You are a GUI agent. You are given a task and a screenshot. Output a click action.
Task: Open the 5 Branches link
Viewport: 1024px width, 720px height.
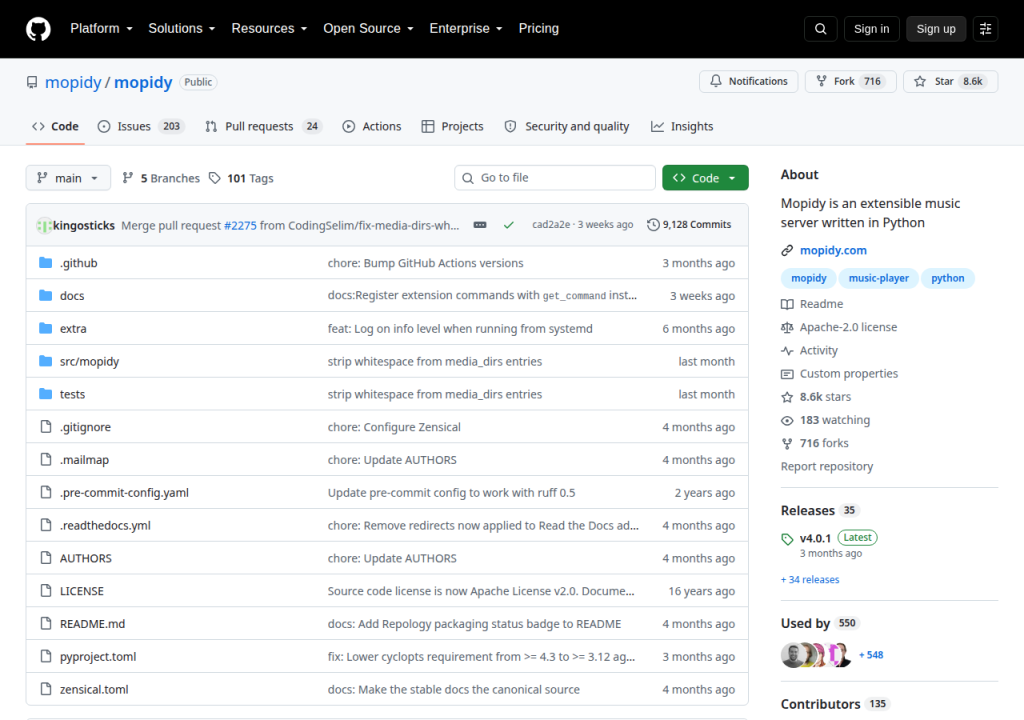click(161, 178)
